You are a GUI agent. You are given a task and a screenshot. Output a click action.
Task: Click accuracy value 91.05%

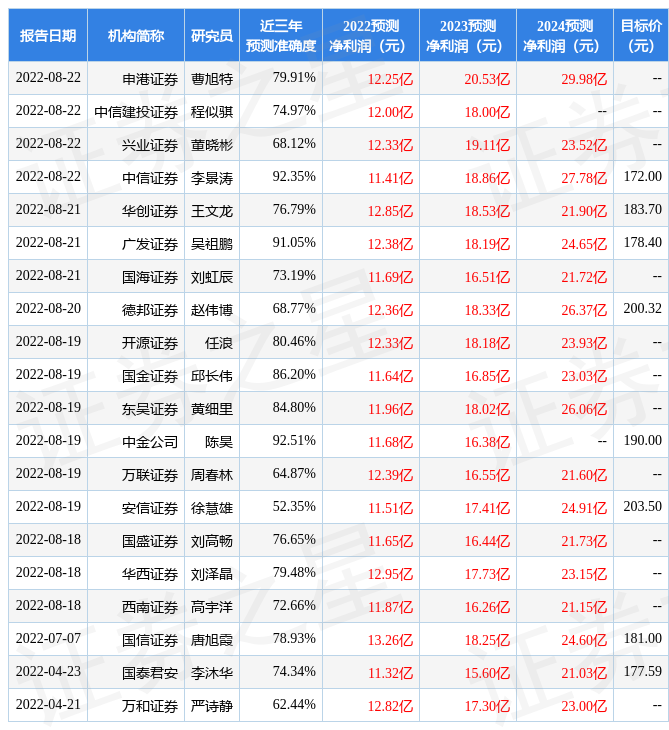tap(294, 243)
